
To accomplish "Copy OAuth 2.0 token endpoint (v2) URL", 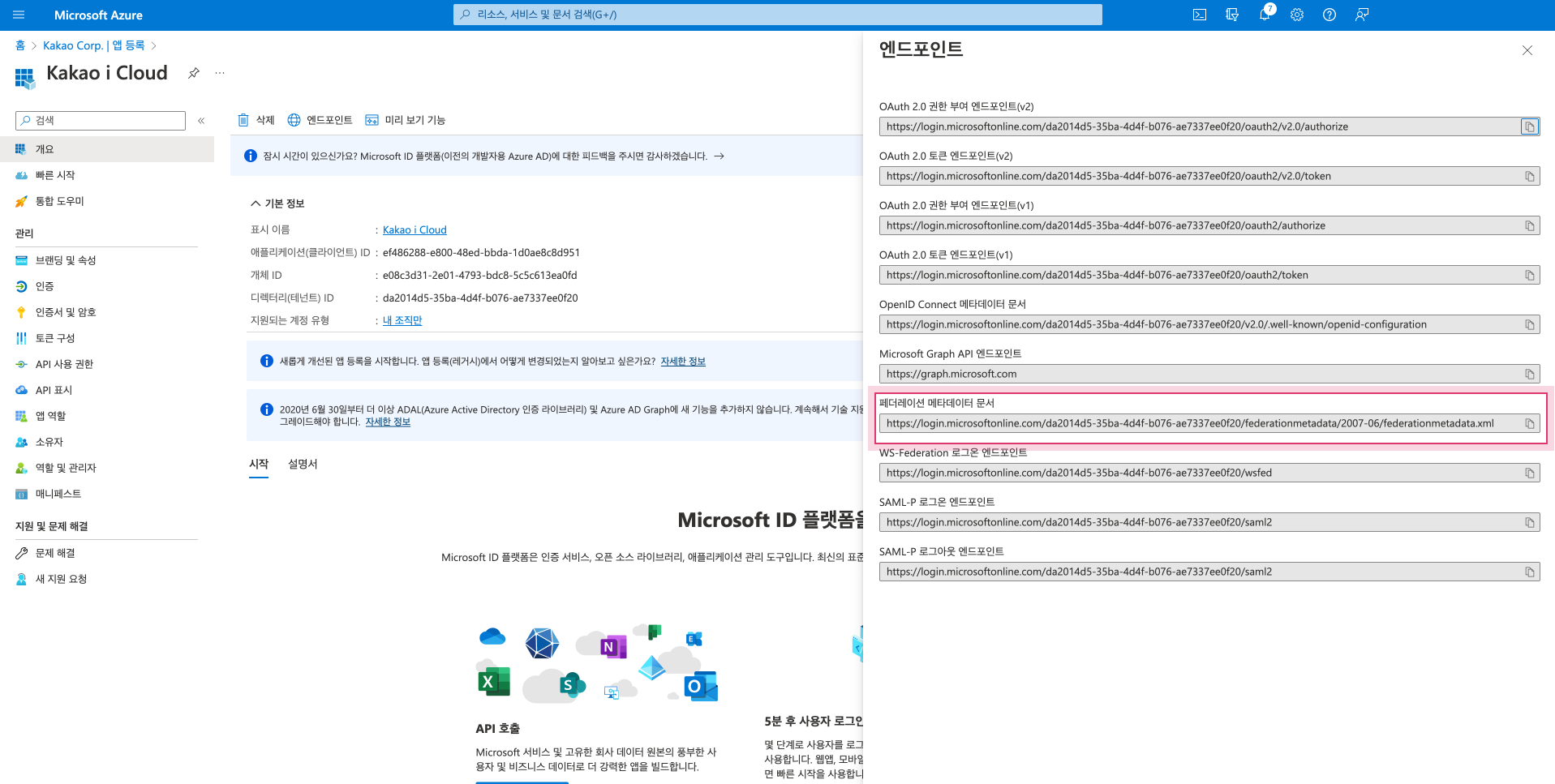I will point(1530,176).
